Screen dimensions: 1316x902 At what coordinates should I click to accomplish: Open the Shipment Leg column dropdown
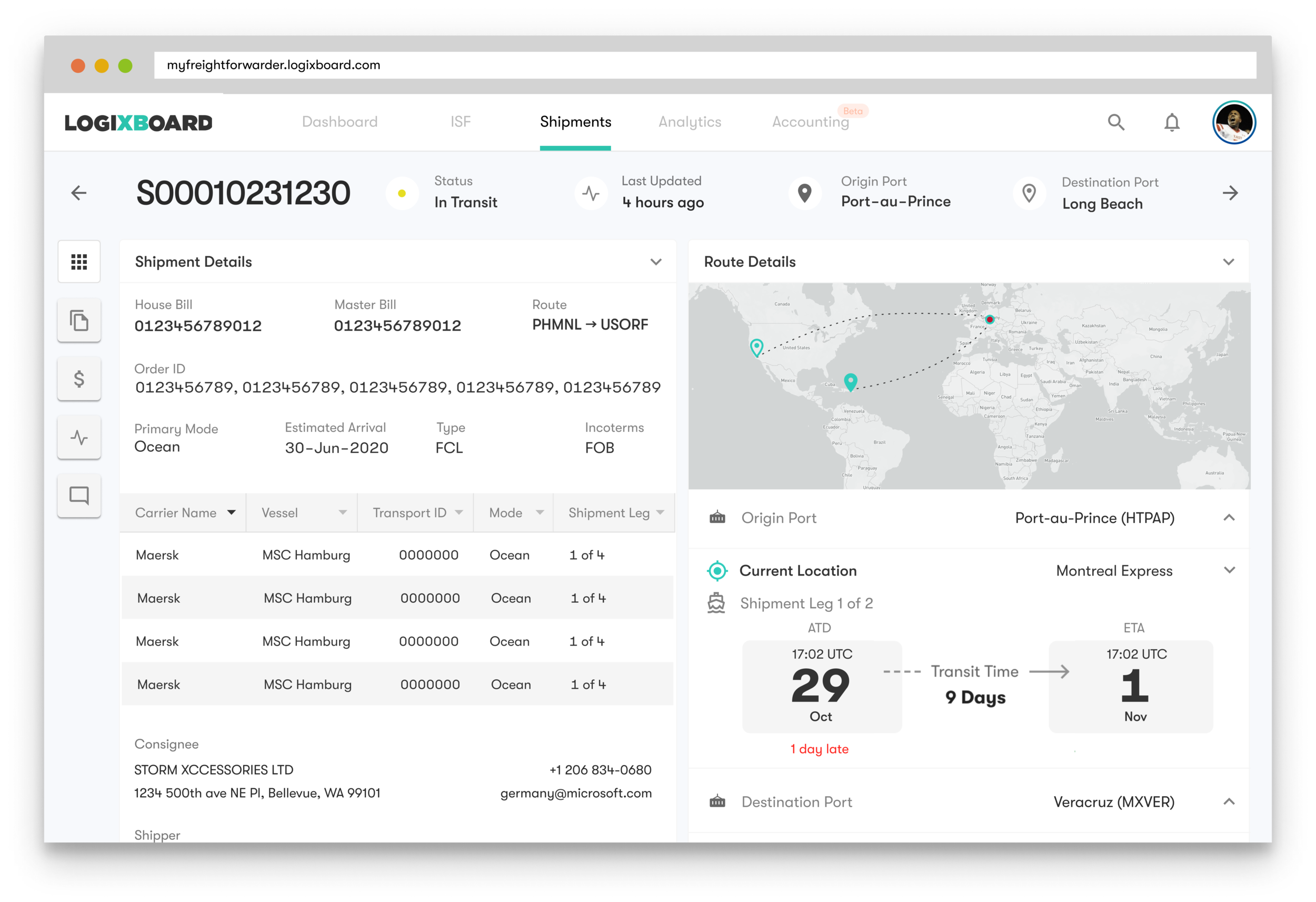point(660,512)
